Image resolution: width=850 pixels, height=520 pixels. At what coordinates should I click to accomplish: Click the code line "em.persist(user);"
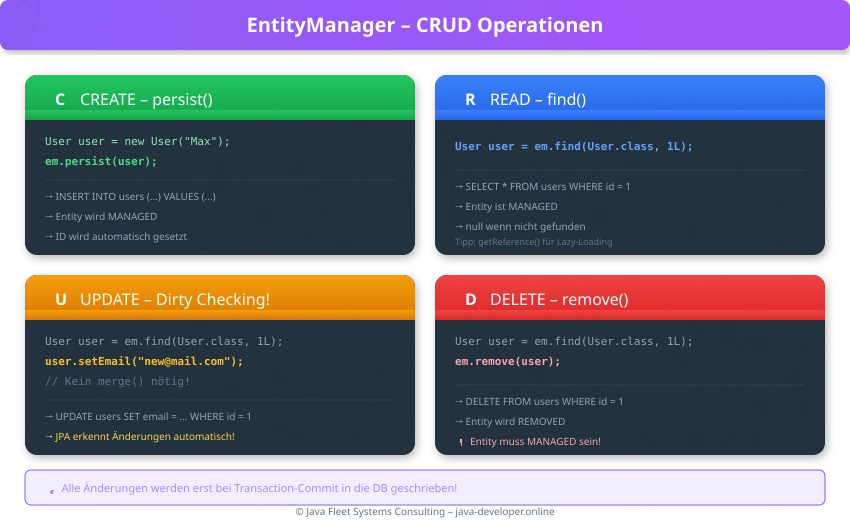(101, 161)
